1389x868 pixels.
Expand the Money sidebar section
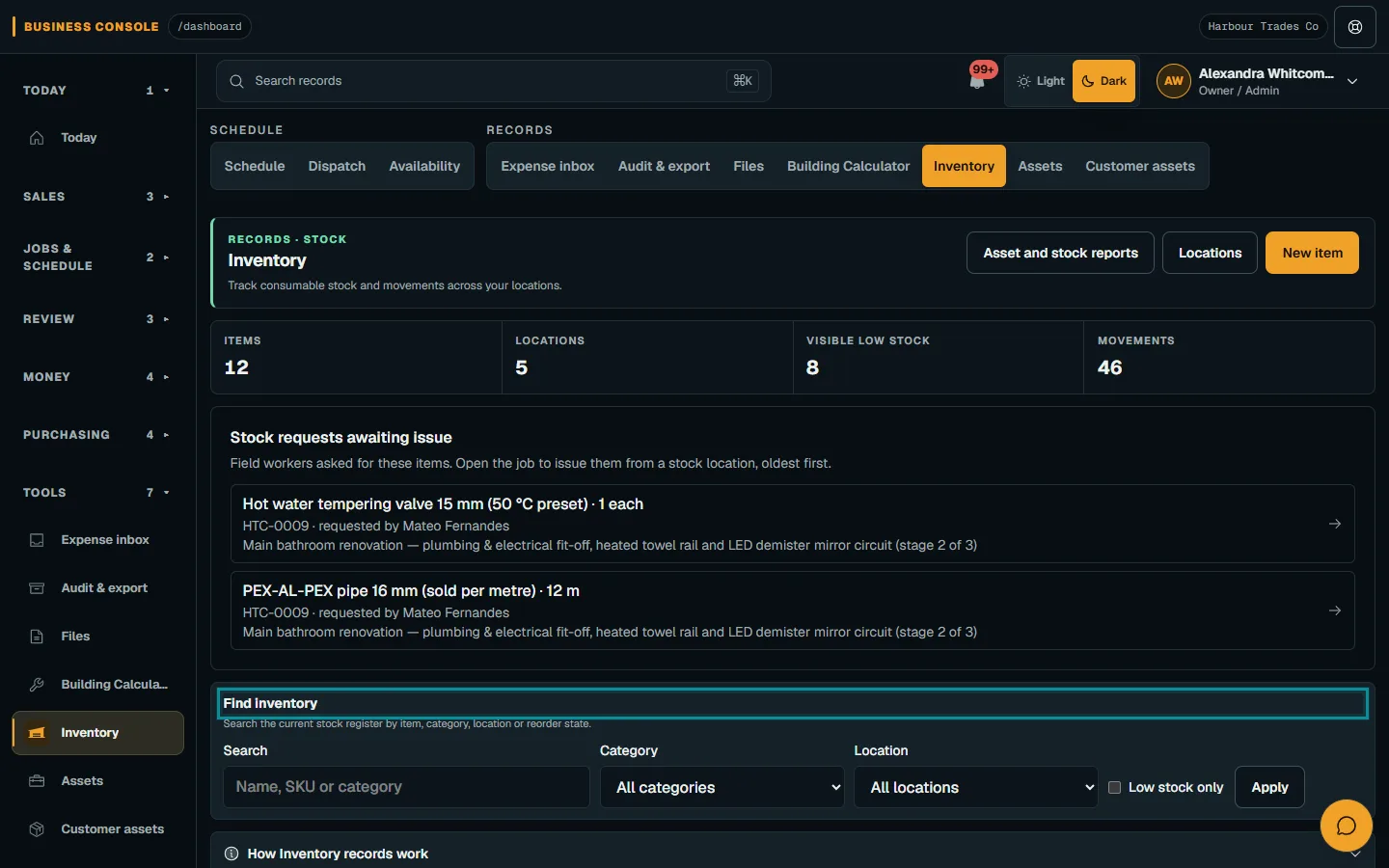pyautogui.click(x=96, y=377)
